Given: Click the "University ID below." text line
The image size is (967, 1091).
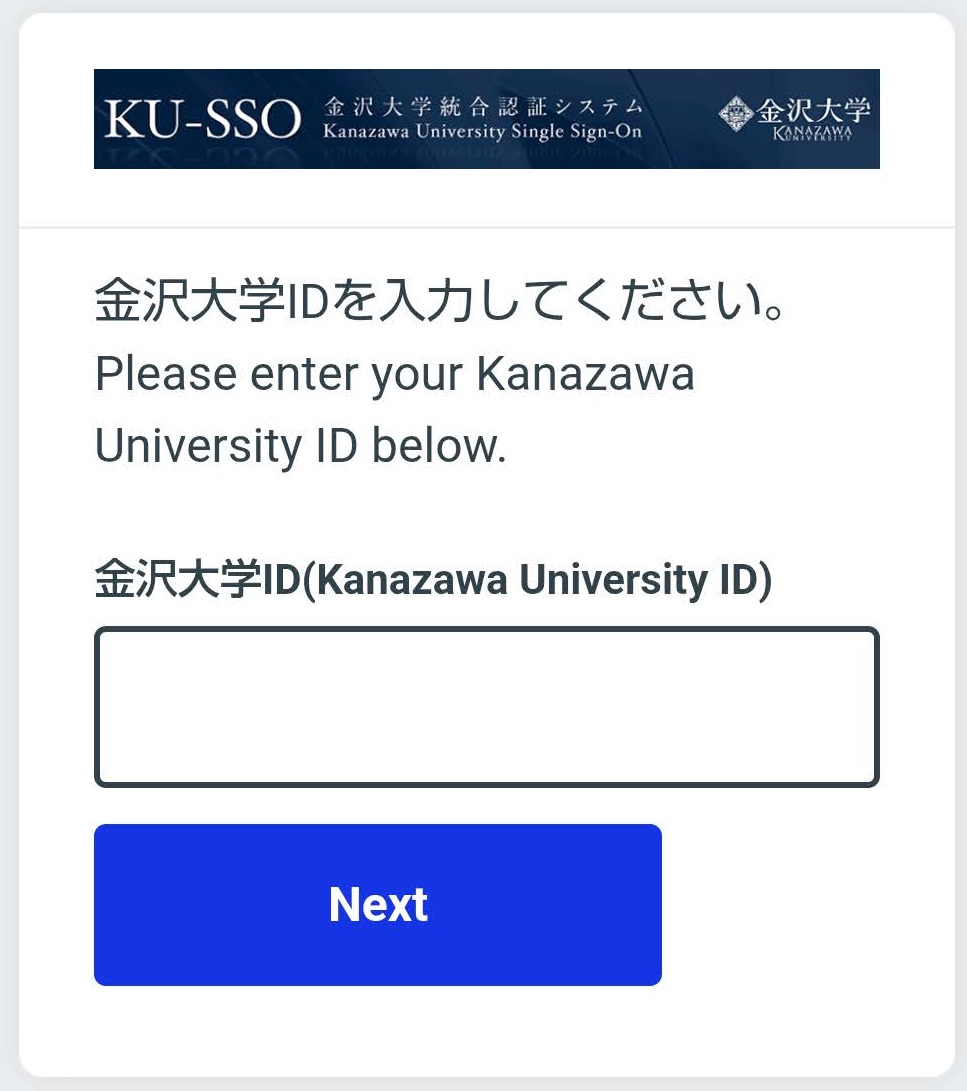Looking at the screenshot, I should pyautogui.click(x=300, y=446).
